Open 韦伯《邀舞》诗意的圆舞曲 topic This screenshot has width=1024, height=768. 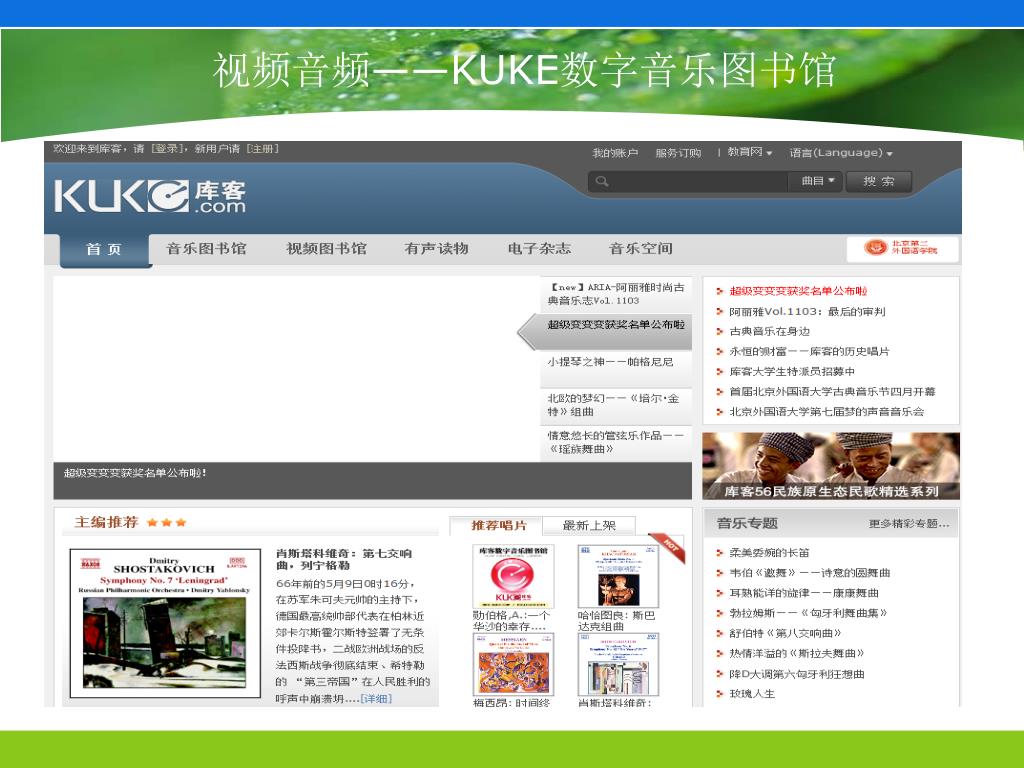tap(810, 573)
